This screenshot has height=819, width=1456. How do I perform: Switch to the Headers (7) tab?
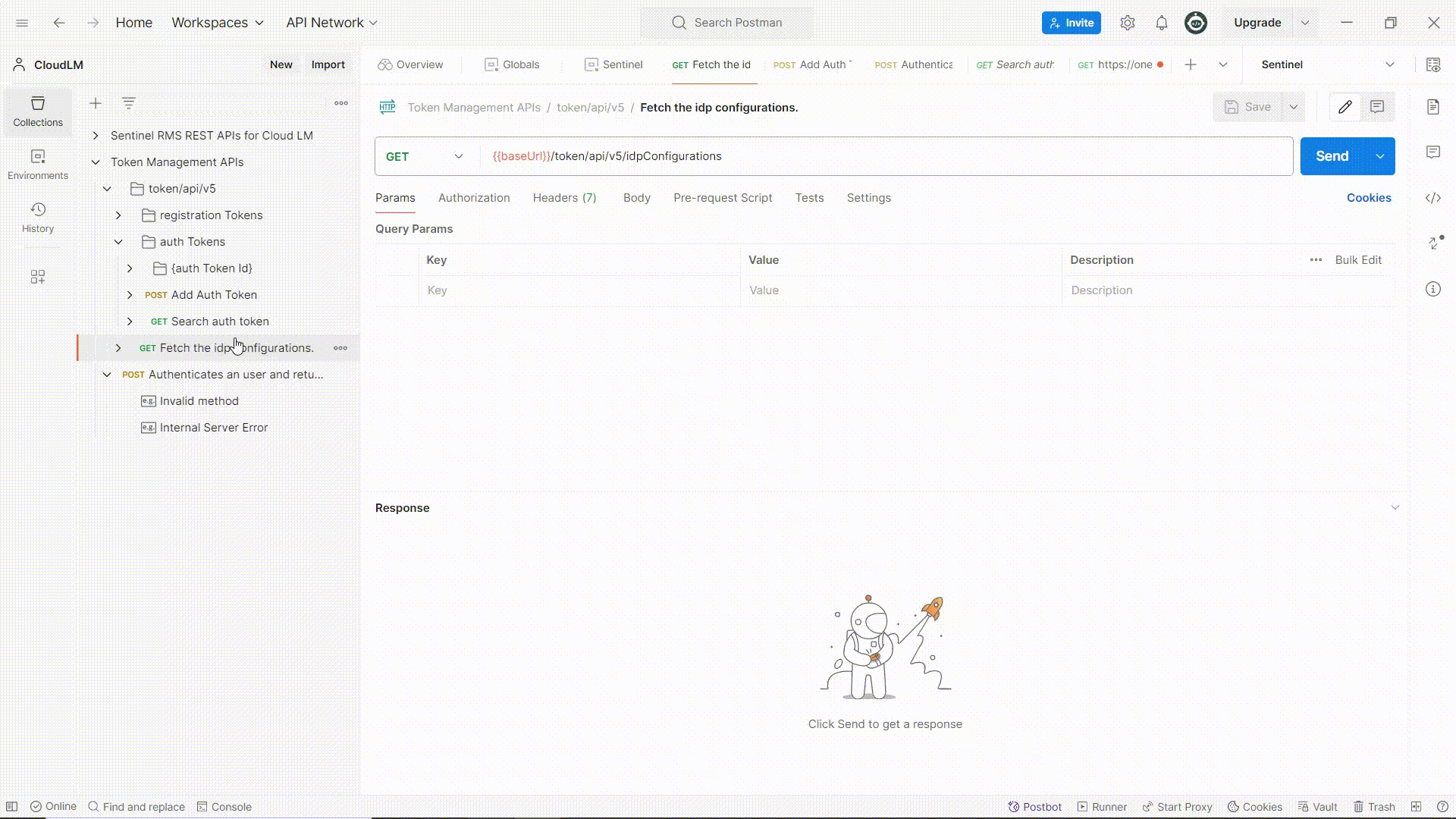[565, 198]
